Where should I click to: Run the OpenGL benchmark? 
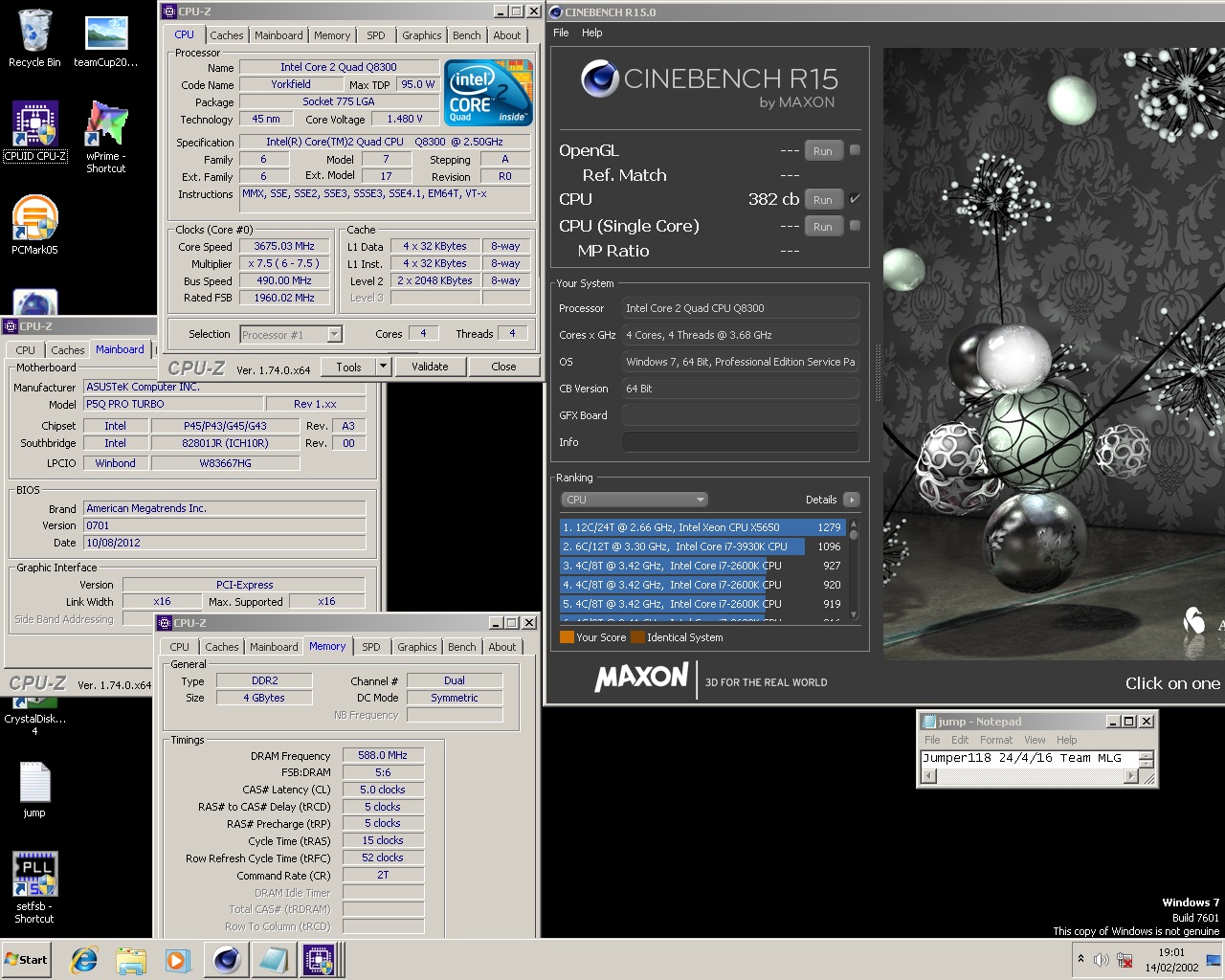coord(823,151)
